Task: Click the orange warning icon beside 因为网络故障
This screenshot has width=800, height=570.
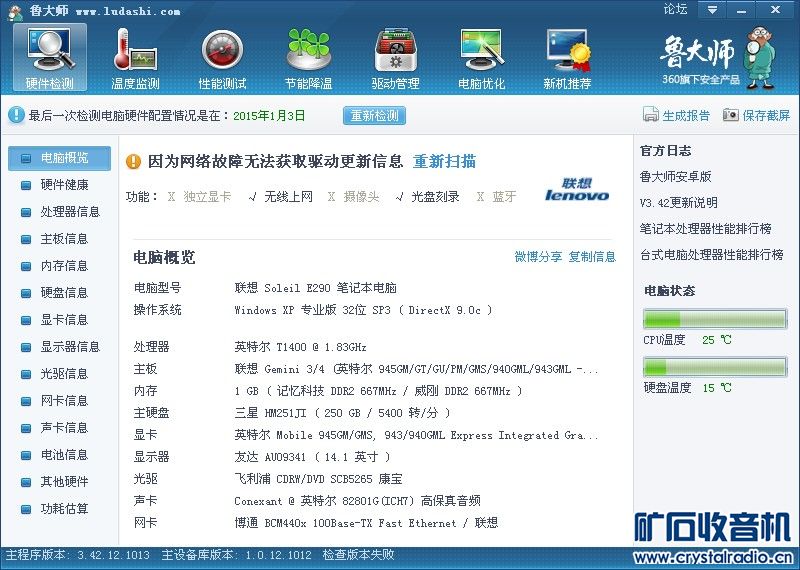Action: [x=133, y=162]
